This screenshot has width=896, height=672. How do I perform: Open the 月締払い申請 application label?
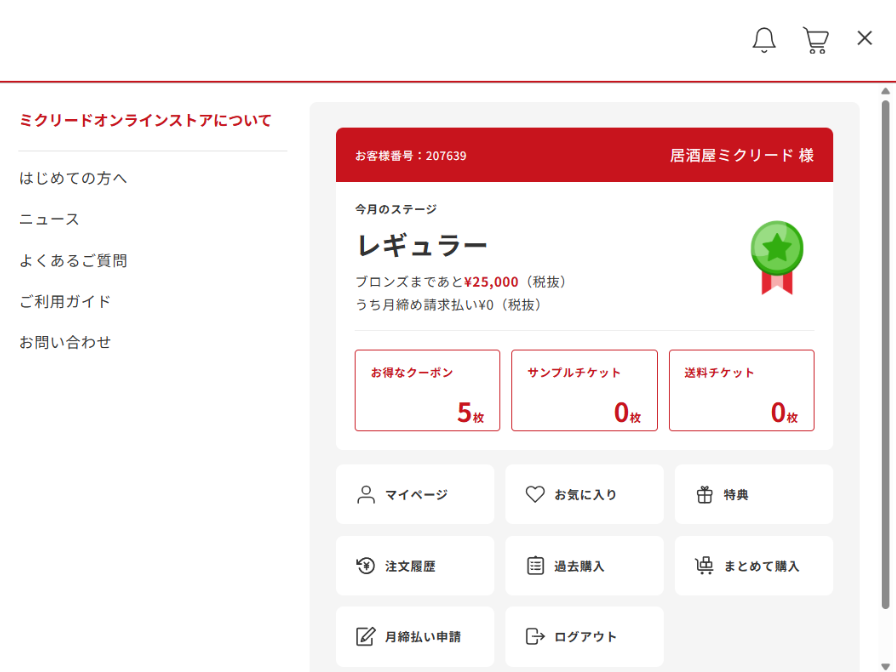(422, 637)
